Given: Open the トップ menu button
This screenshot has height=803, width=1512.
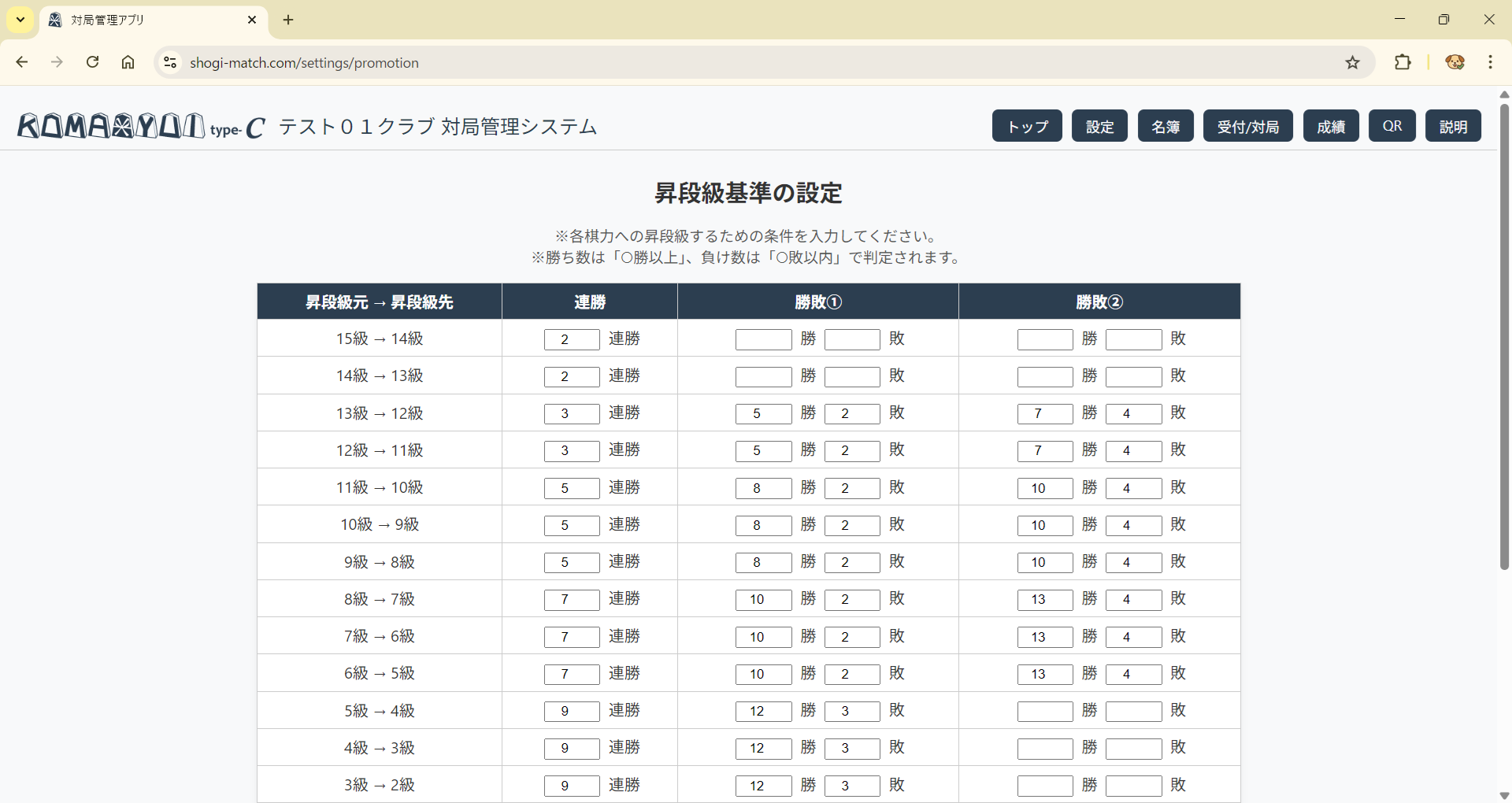Looking at the screenshot, I should point(1027,126).
